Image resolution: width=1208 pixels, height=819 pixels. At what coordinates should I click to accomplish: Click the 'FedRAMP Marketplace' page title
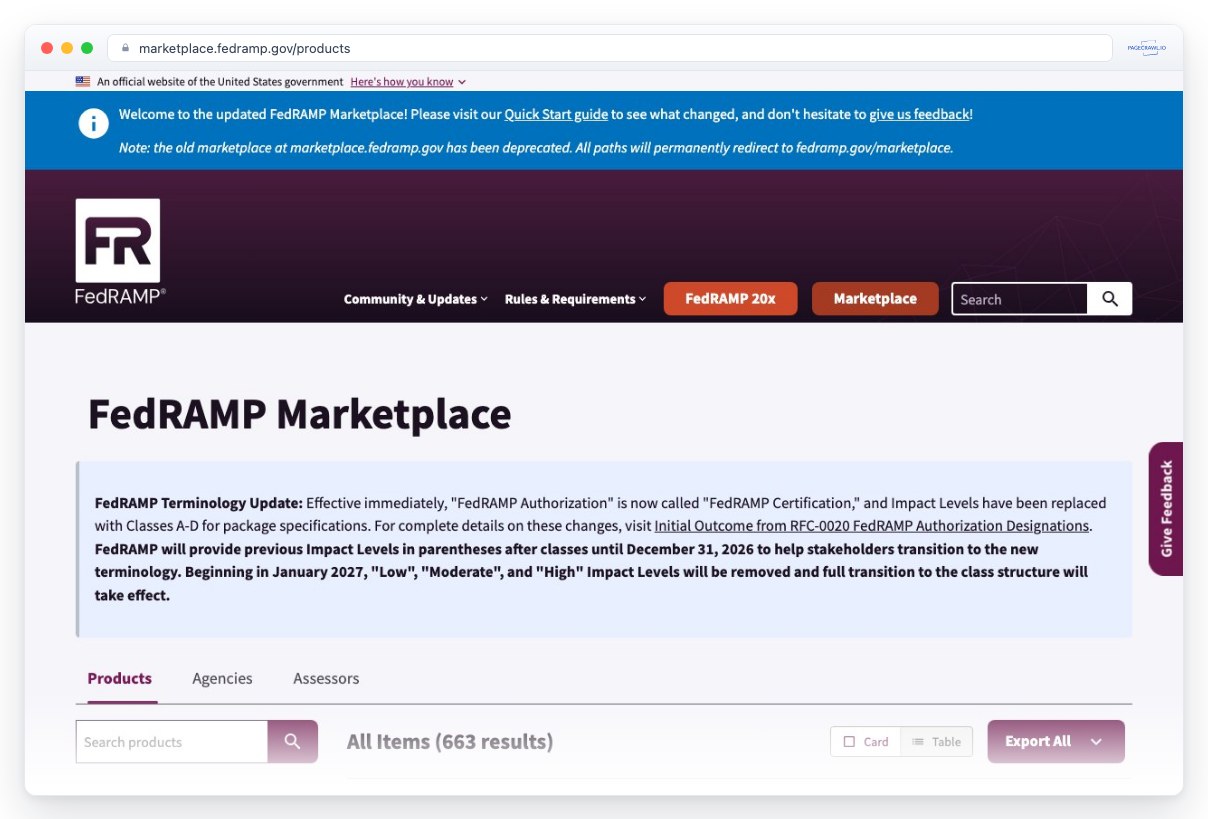click(x=299, y=414)
